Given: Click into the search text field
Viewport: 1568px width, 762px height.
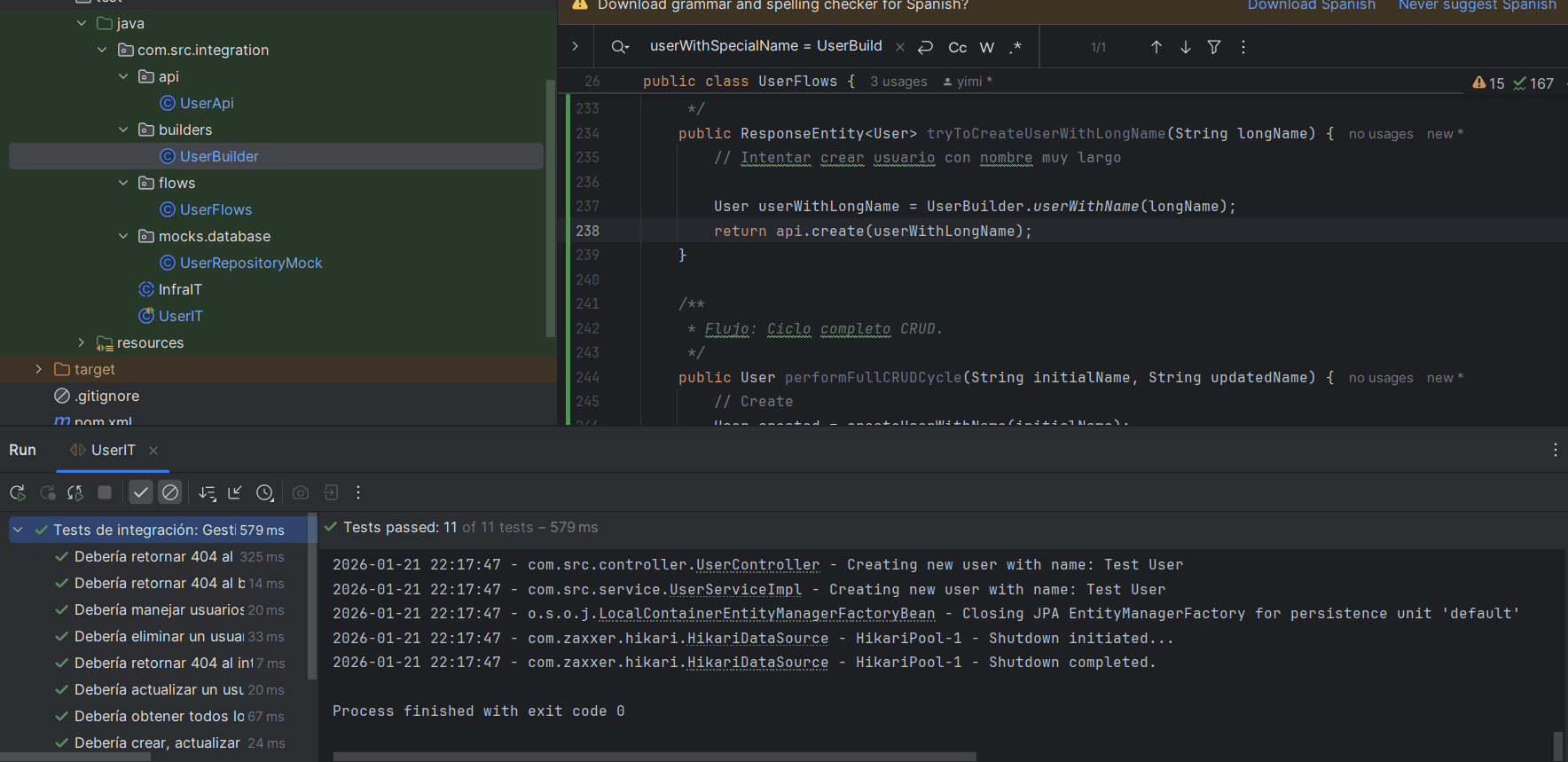Looking at the screenshot, I should (765, 46).
